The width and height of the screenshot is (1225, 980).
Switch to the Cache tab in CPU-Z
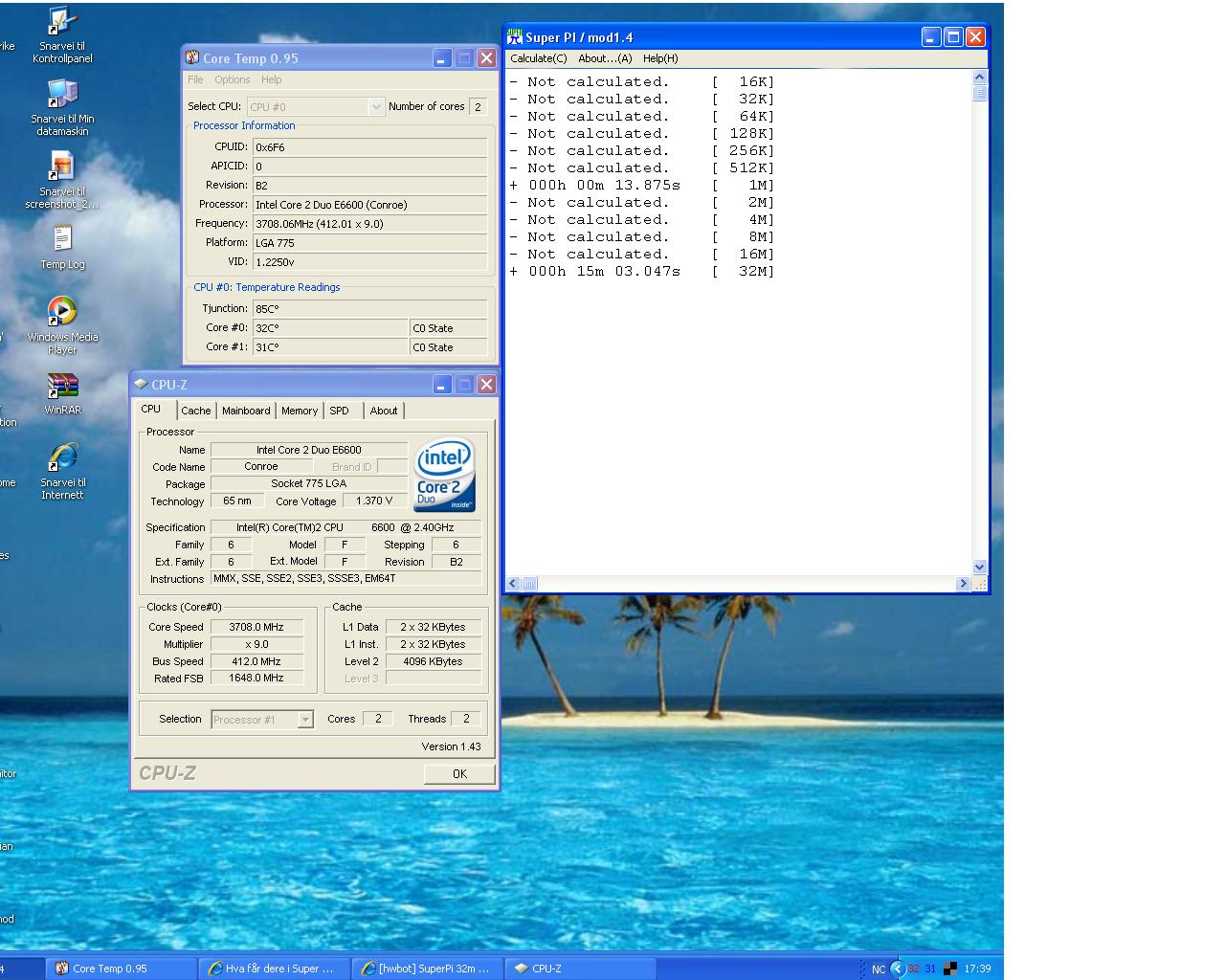[196, 411]
